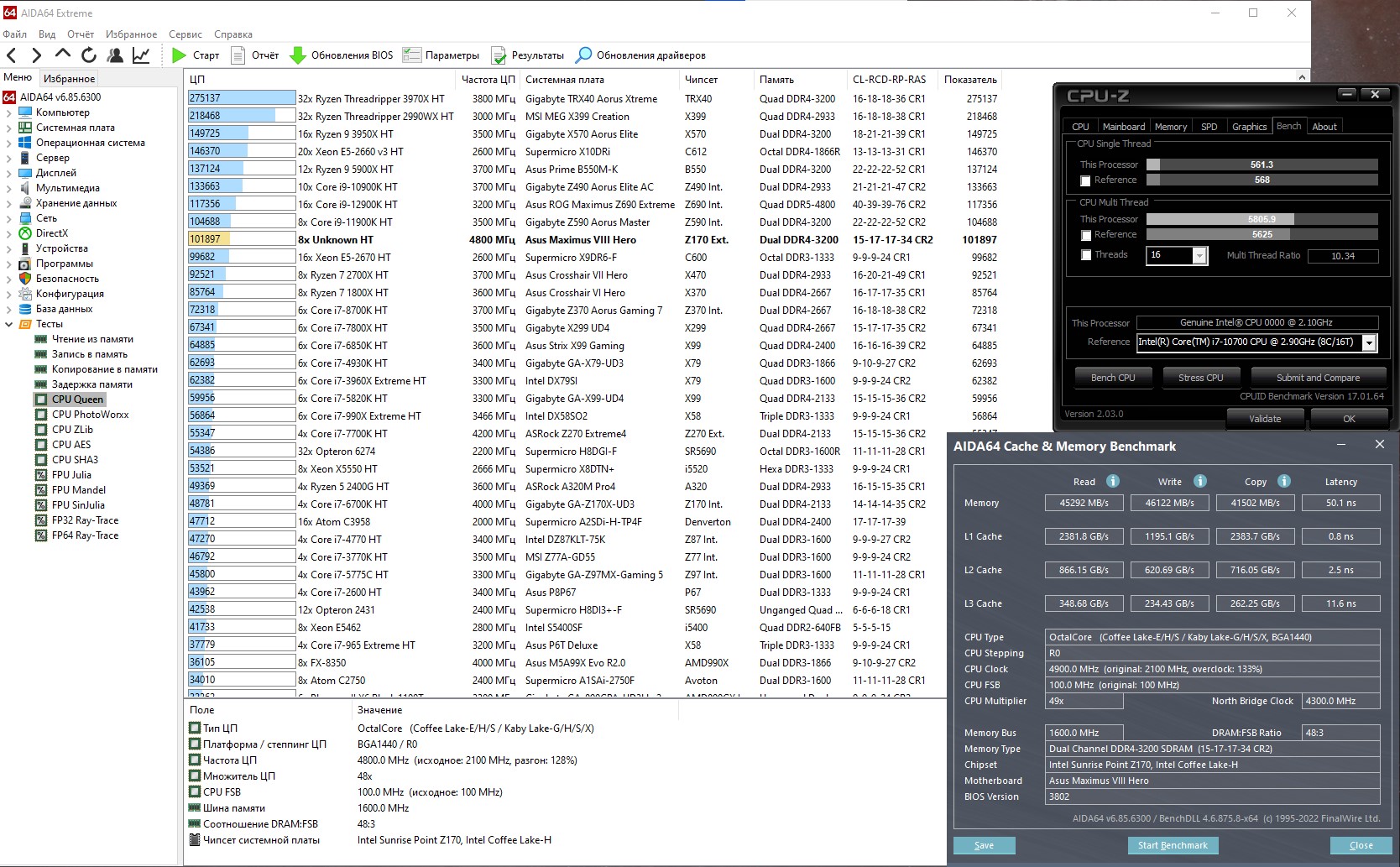Click the up-level arrow in AIDA64 toolbar

62,55
